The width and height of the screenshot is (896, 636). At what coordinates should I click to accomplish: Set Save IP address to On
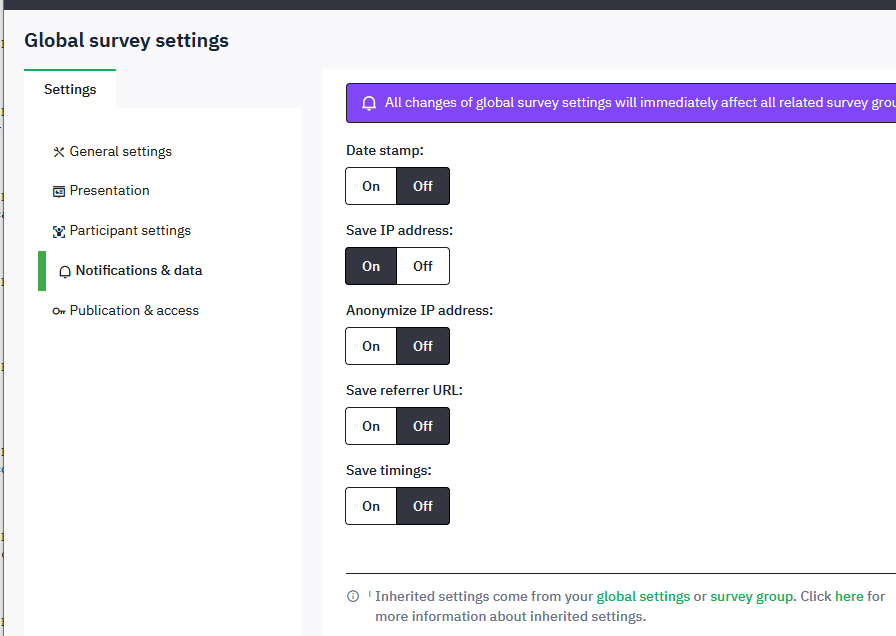coord(371,266)
